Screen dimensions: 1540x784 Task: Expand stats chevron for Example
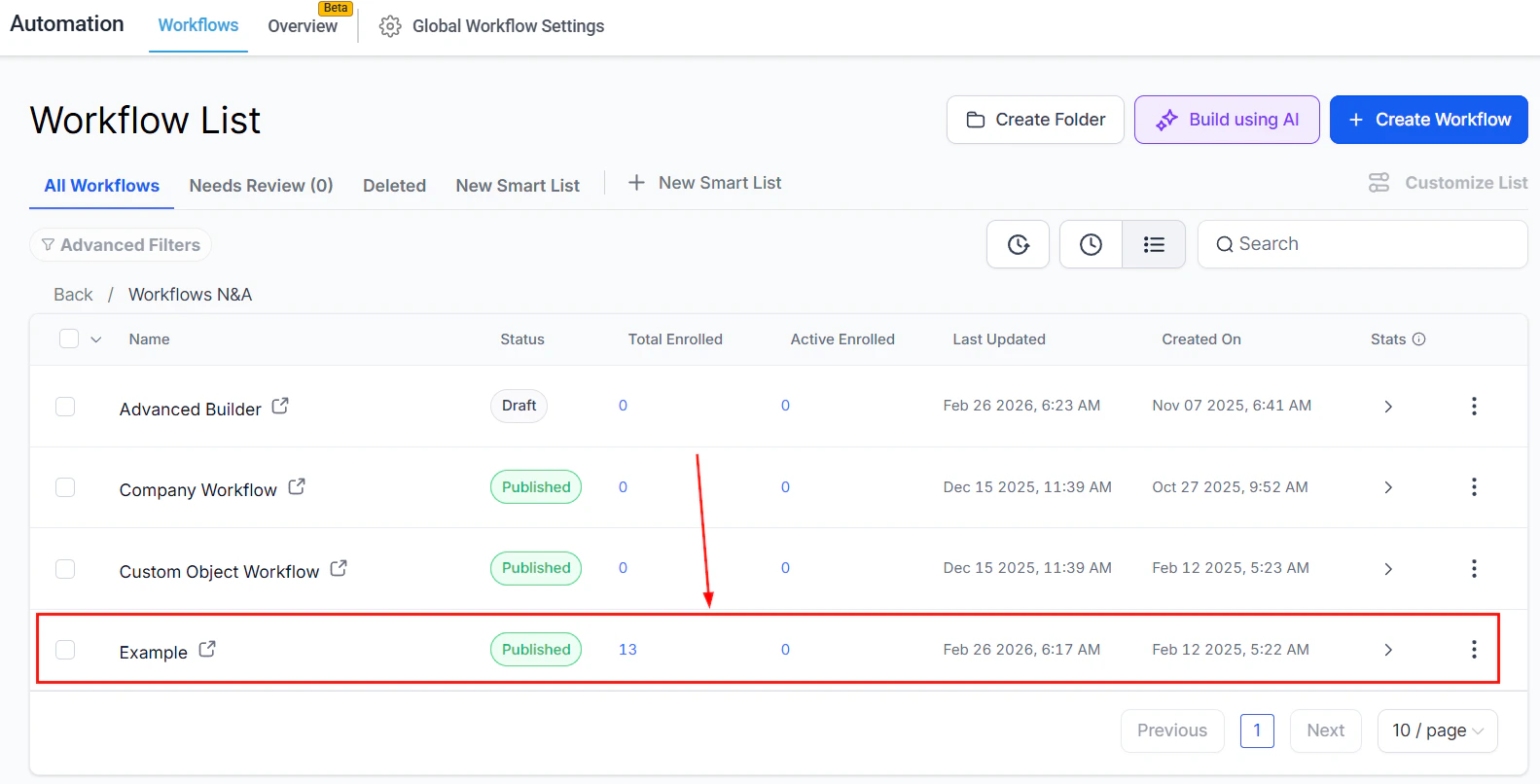click(1388, 650)
